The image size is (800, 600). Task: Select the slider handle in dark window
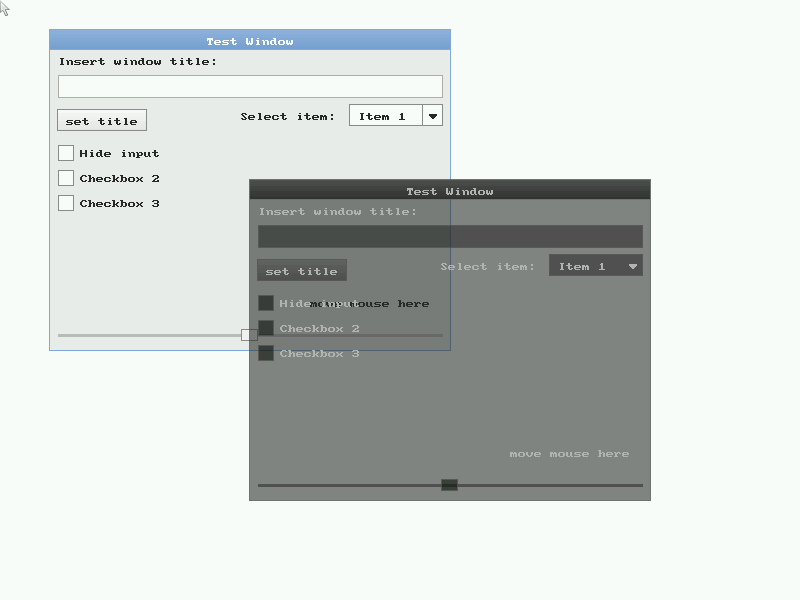coord(449,484)
